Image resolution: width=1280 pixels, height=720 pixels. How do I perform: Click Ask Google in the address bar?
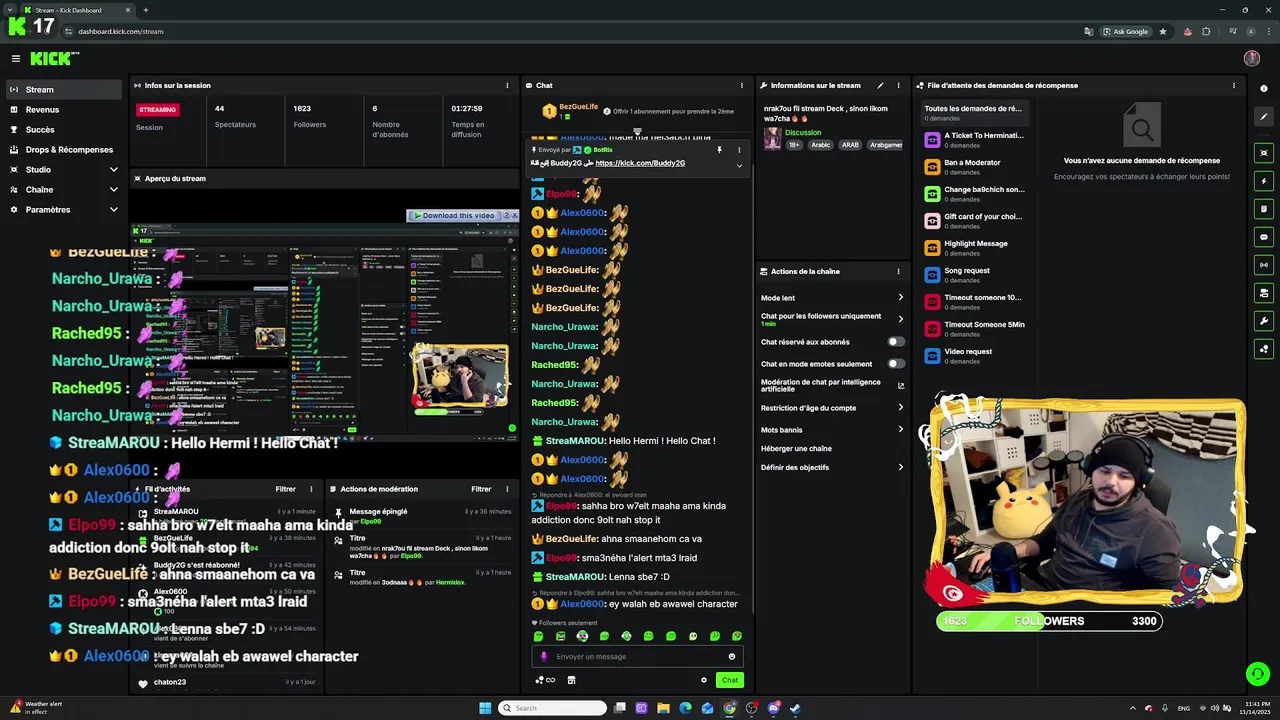click(1126, 31)
